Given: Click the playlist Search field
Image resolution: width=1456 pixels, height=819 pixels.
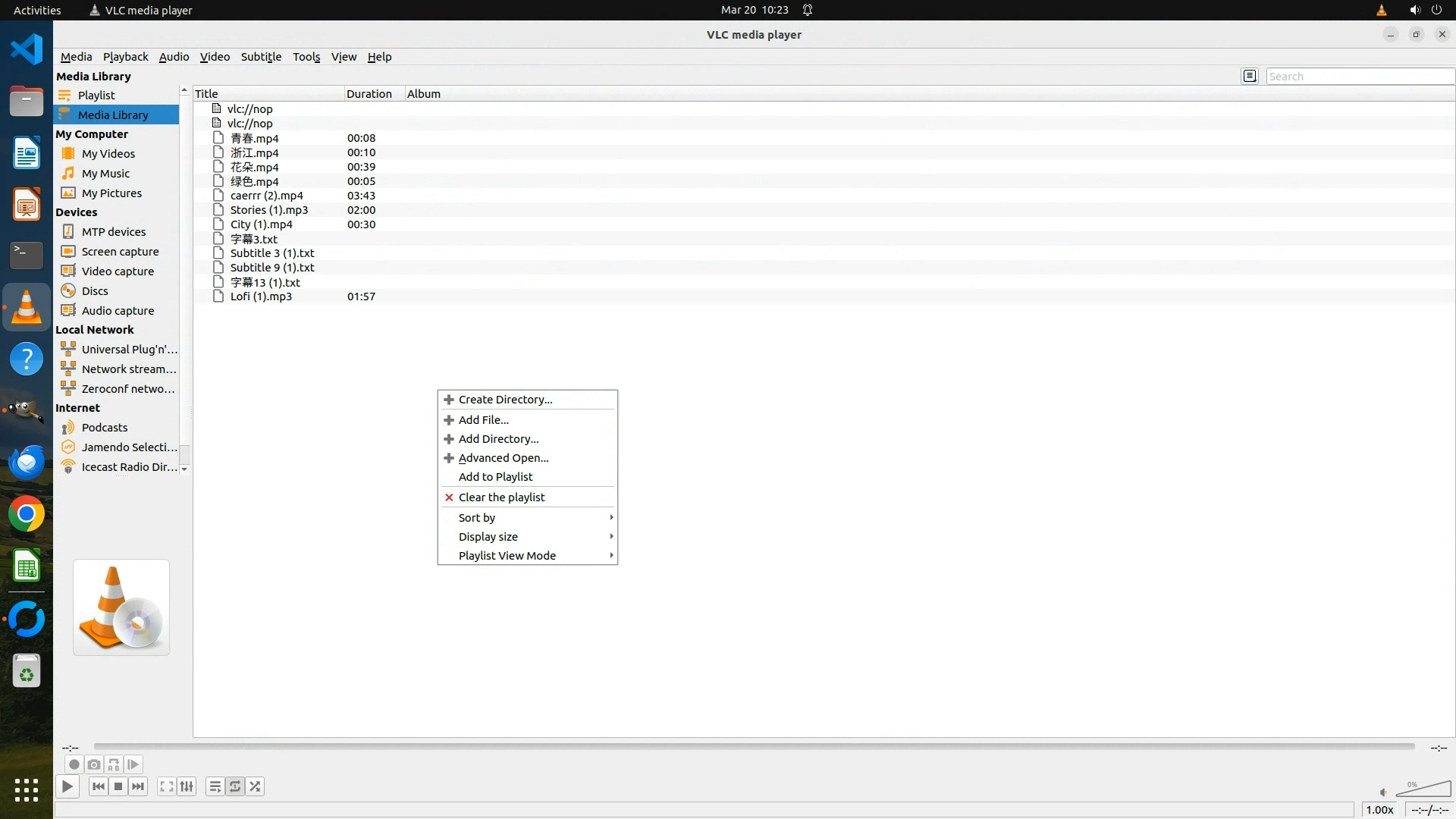Looking at the screenshot, I should pos(1359,76).
